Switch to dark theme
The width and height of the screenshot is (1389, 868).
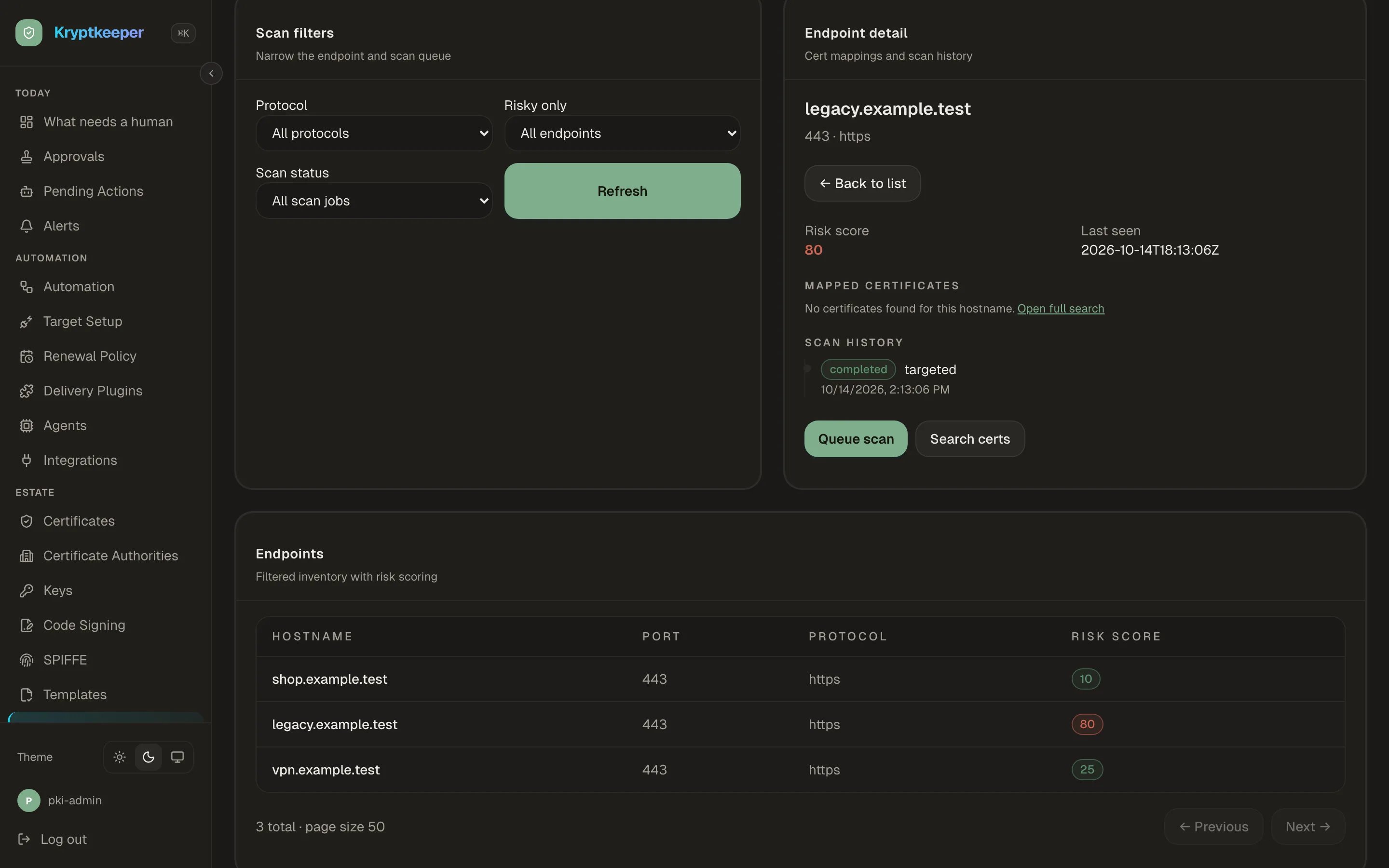tap(149, 757)
